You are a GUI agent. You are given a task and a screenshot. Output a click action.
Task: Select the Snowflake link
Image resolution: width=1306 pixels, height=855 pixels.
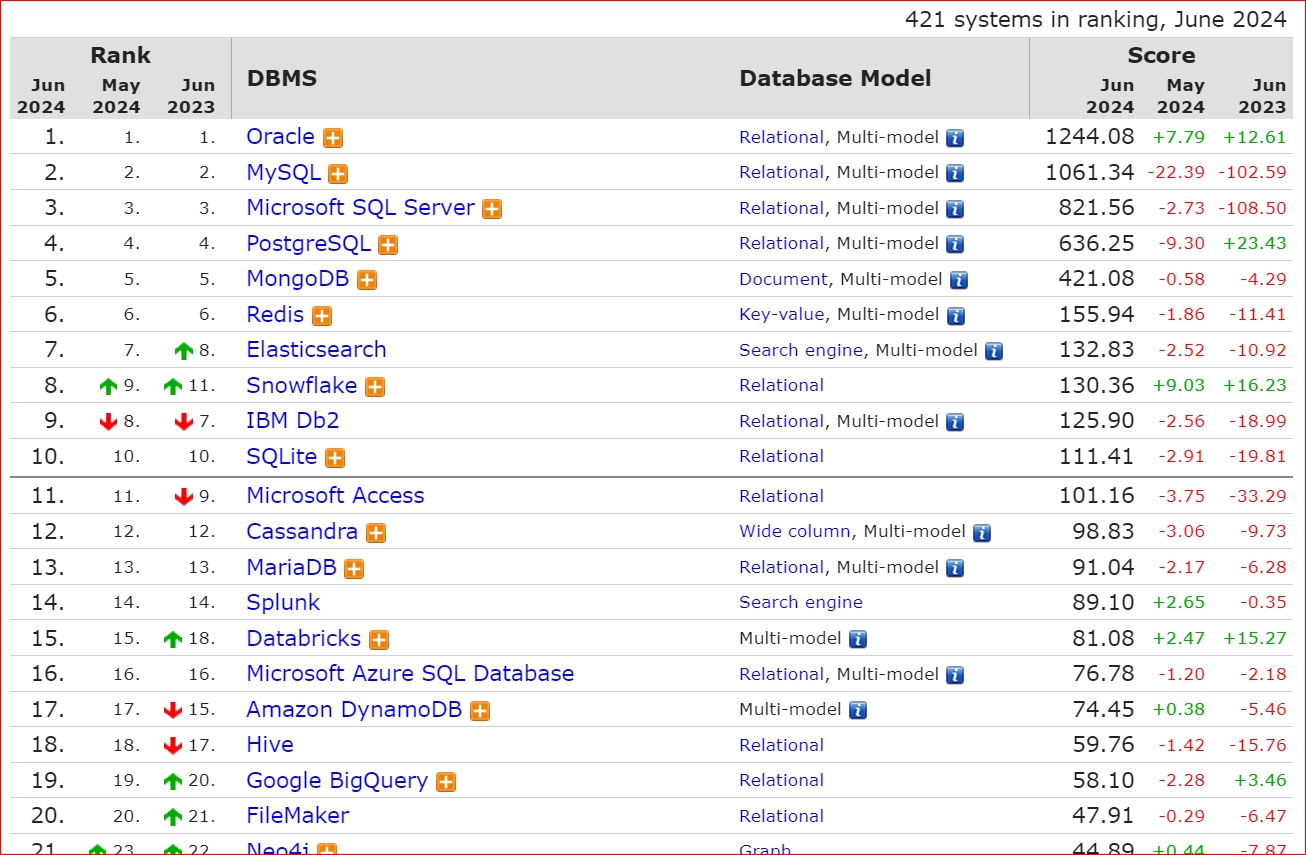[302, 385]
